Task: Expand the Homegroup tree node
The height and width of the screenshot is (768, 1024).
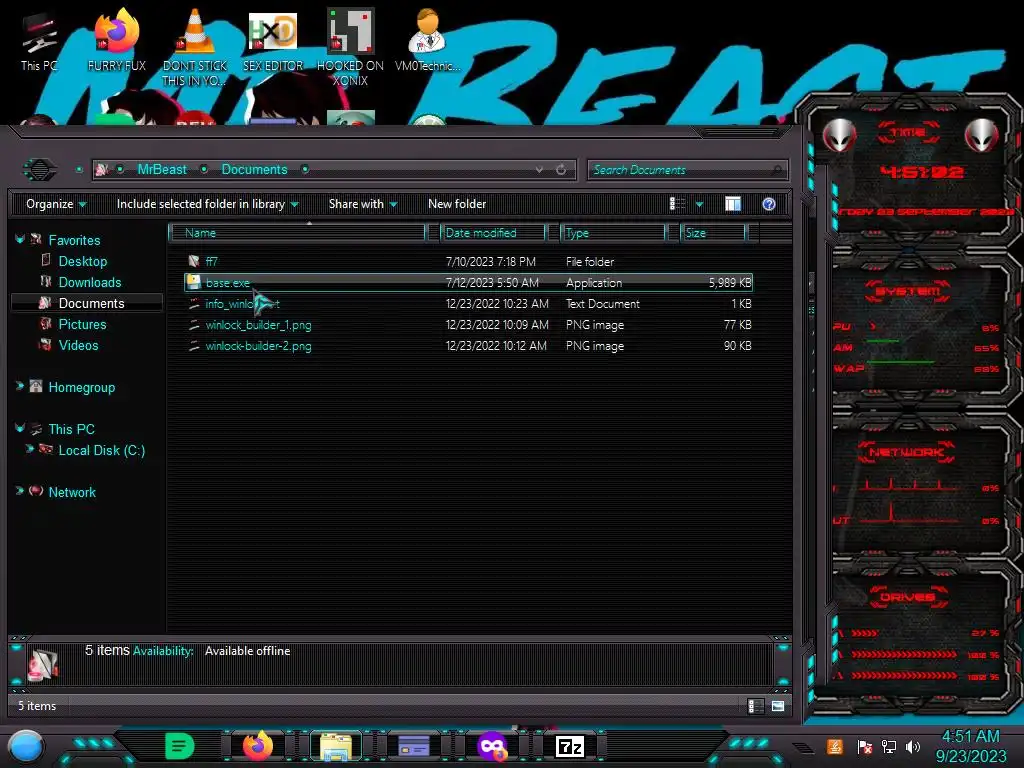Action: point(20,387)
